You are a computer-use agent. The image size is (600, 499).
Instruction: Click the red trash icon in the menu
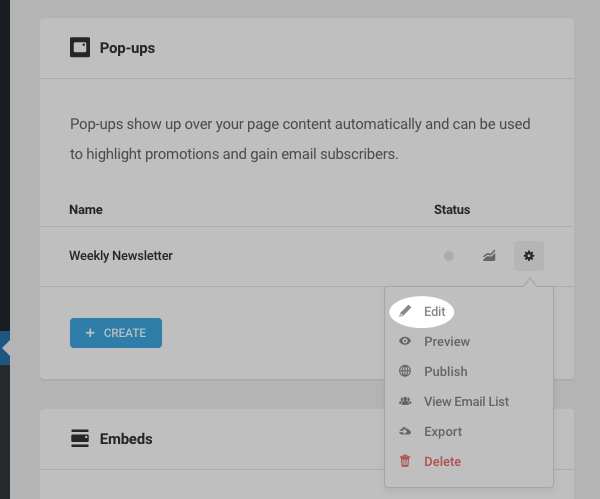coord(405,461)
